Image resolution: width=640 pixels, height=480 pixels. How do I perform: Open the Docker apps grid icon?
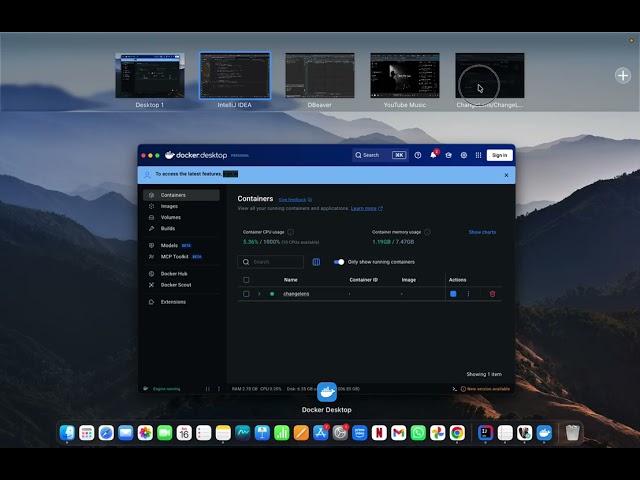point(478,155)
